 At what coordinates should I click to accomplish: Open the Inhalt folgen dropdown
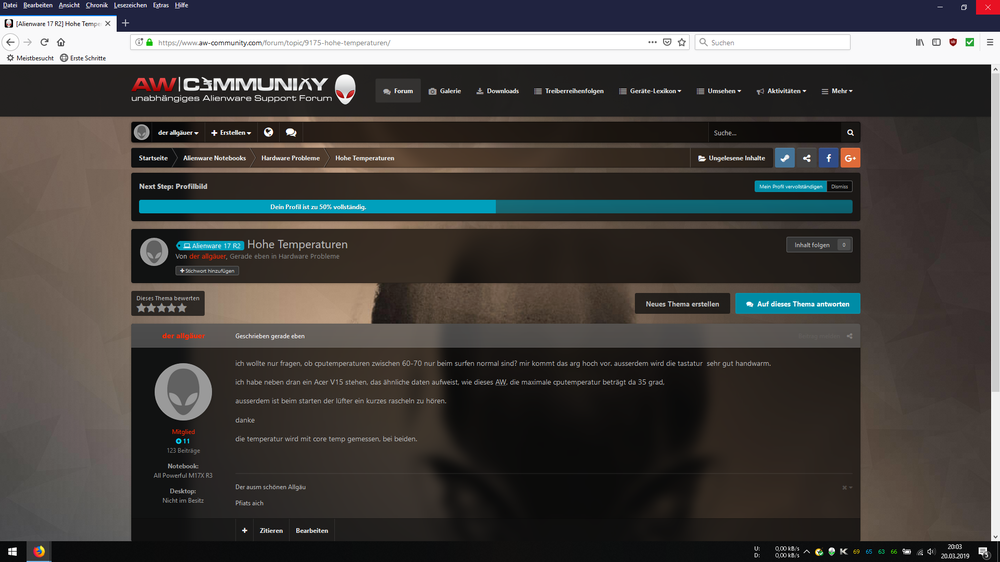819,245
